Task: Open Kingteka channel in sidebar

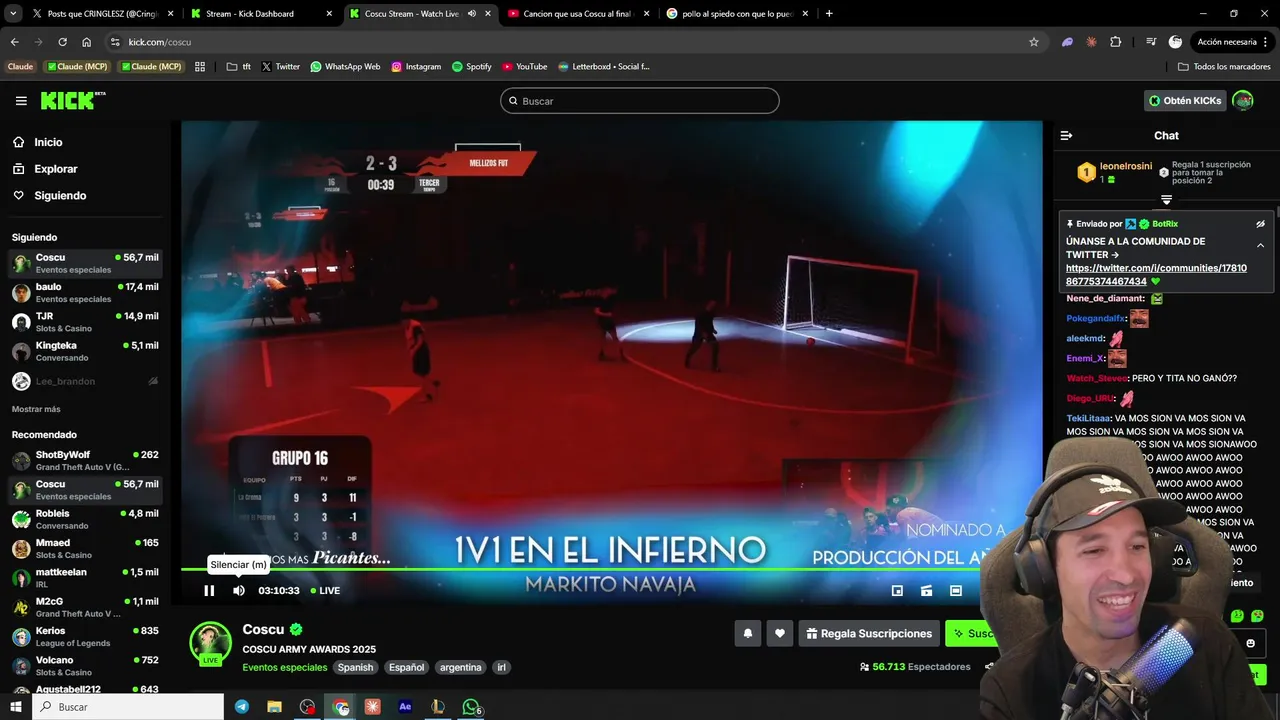Action: 85,351
